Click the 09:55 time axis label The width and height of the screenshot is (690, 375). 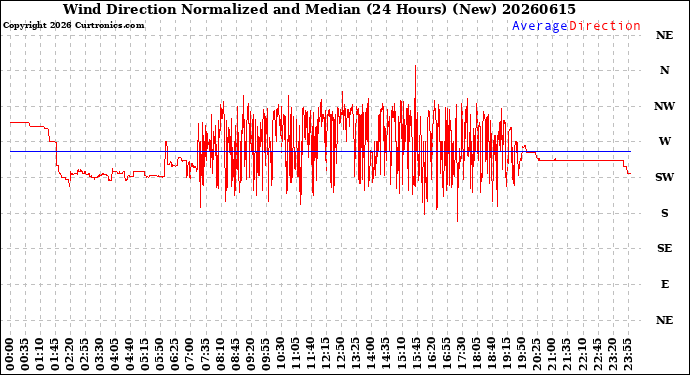point(266,355)
